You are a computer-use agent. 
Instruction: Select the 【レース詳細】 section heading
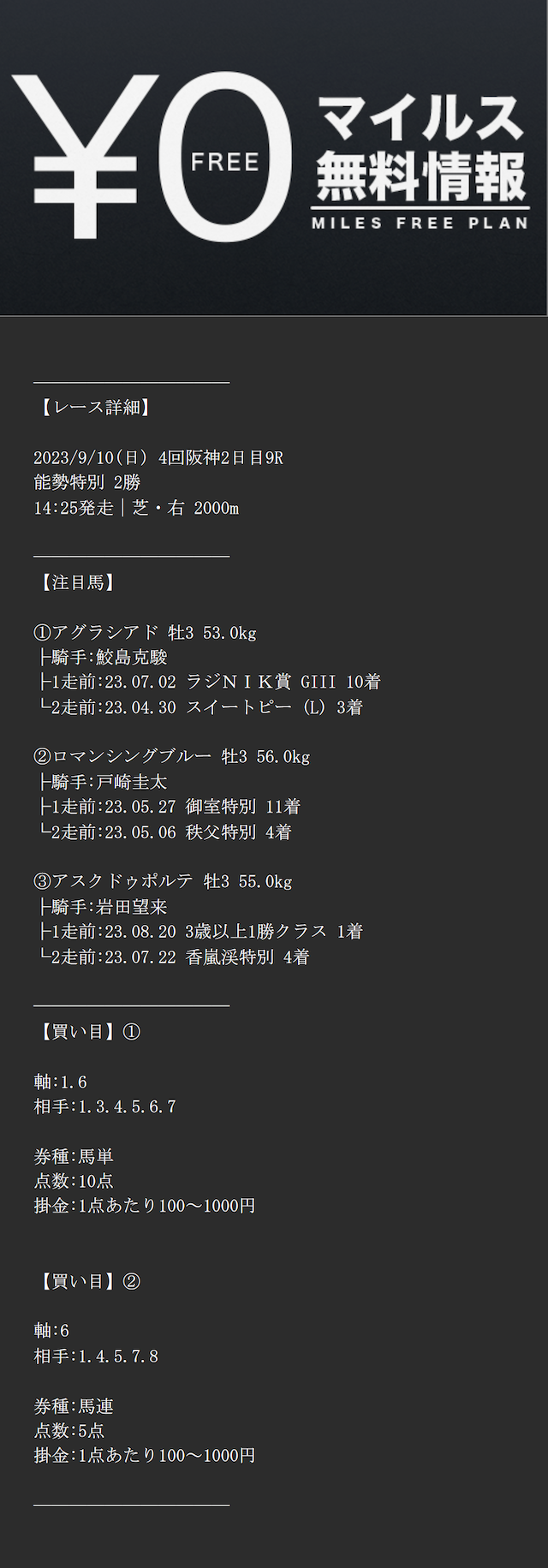(x=94, y=408)
